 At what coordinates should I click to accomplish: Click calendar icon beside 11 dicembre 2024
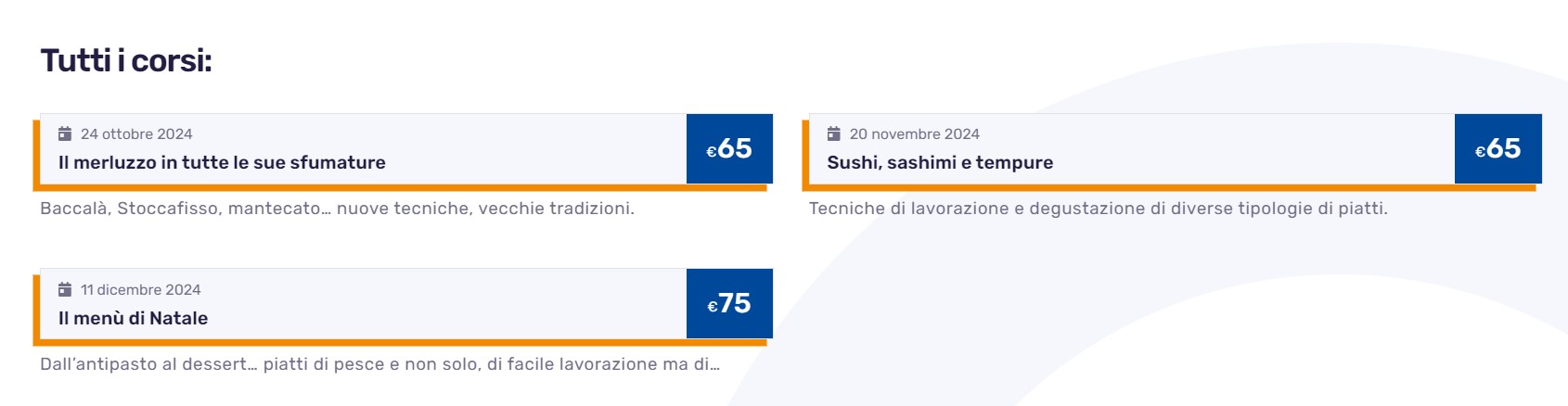click(65, 289)
